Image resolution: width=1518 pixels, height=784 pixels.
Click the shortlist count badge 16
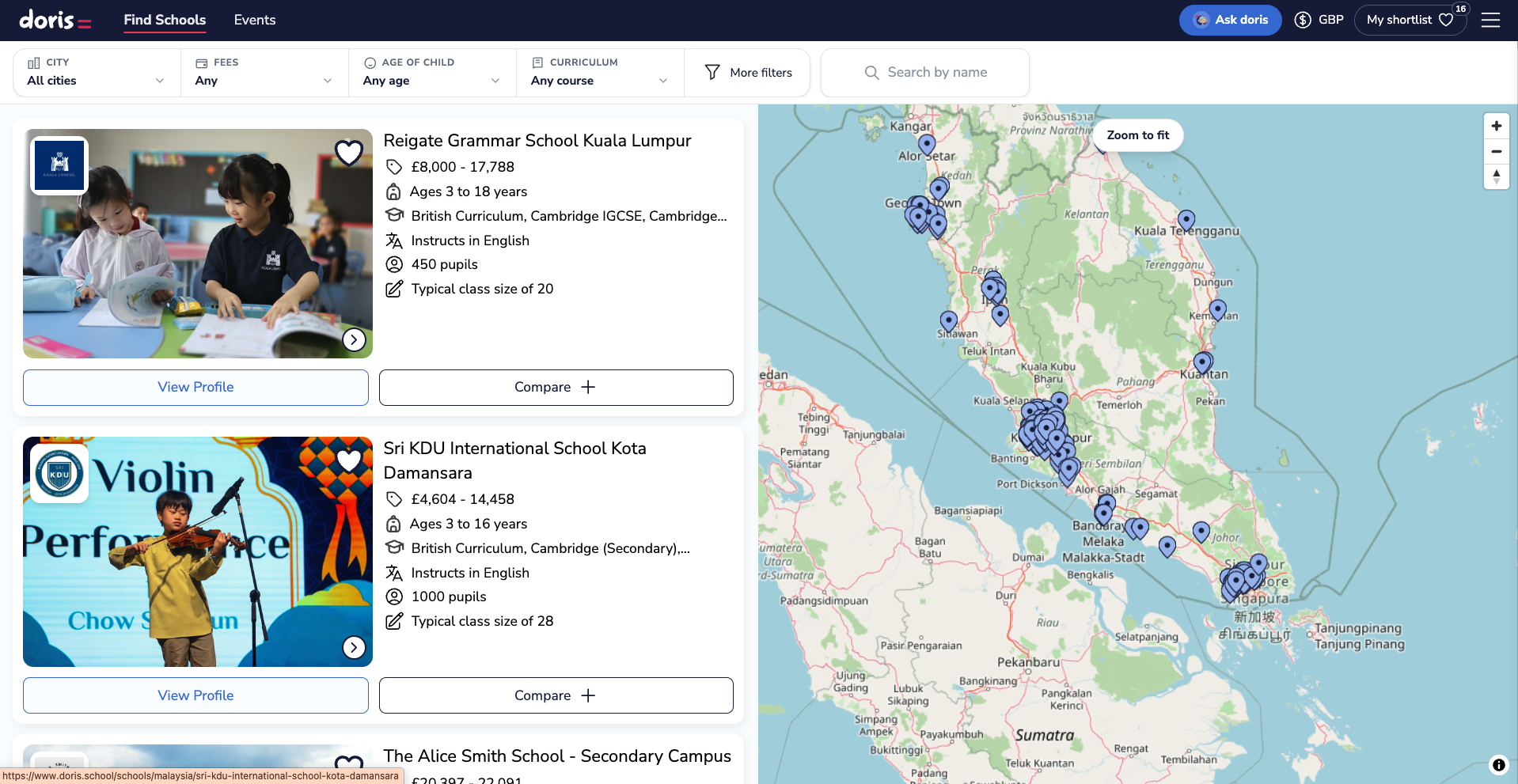point(1460,9)
